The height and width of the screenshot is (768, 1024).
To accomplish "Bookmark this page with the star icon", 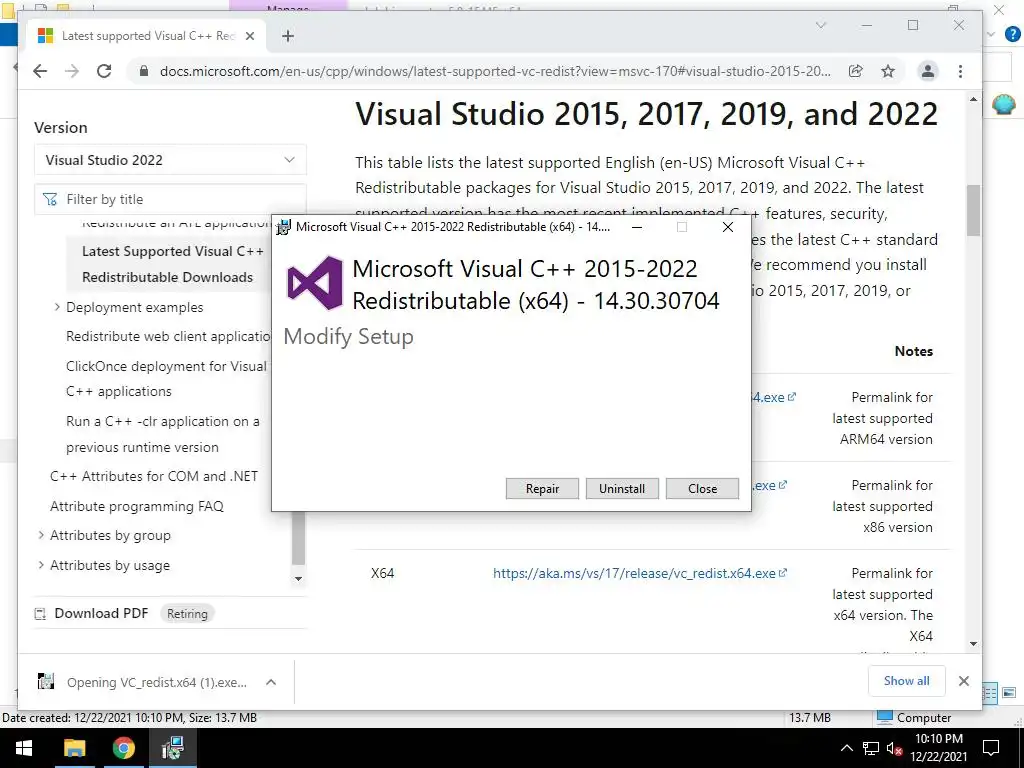I will coord(888,71).
